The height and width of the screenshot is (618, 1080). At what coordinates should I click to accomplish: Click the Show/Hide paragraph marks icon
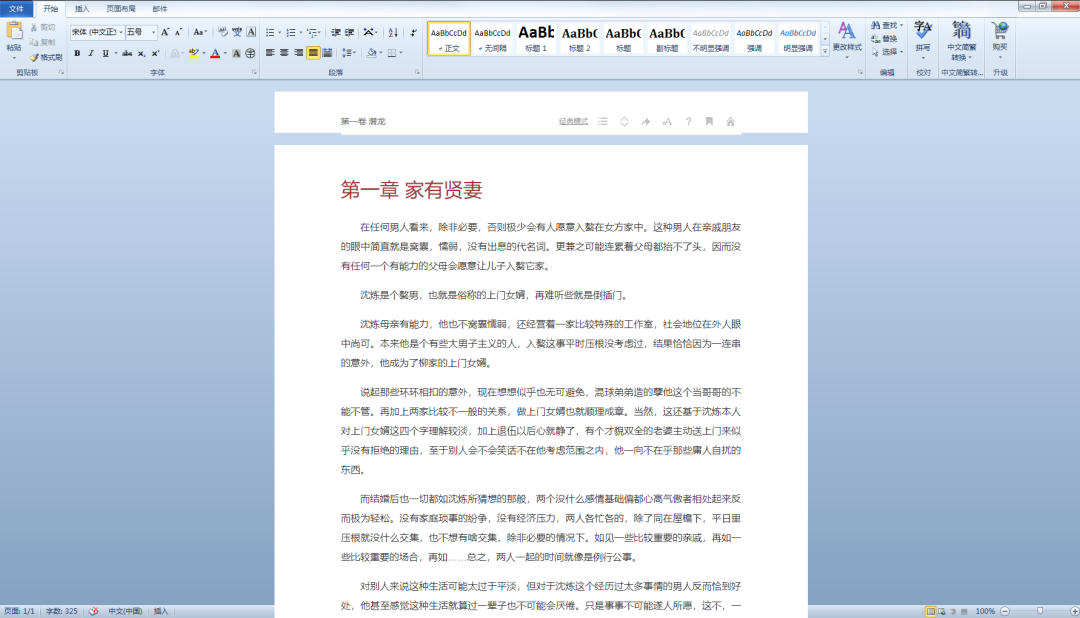[413, 32]
